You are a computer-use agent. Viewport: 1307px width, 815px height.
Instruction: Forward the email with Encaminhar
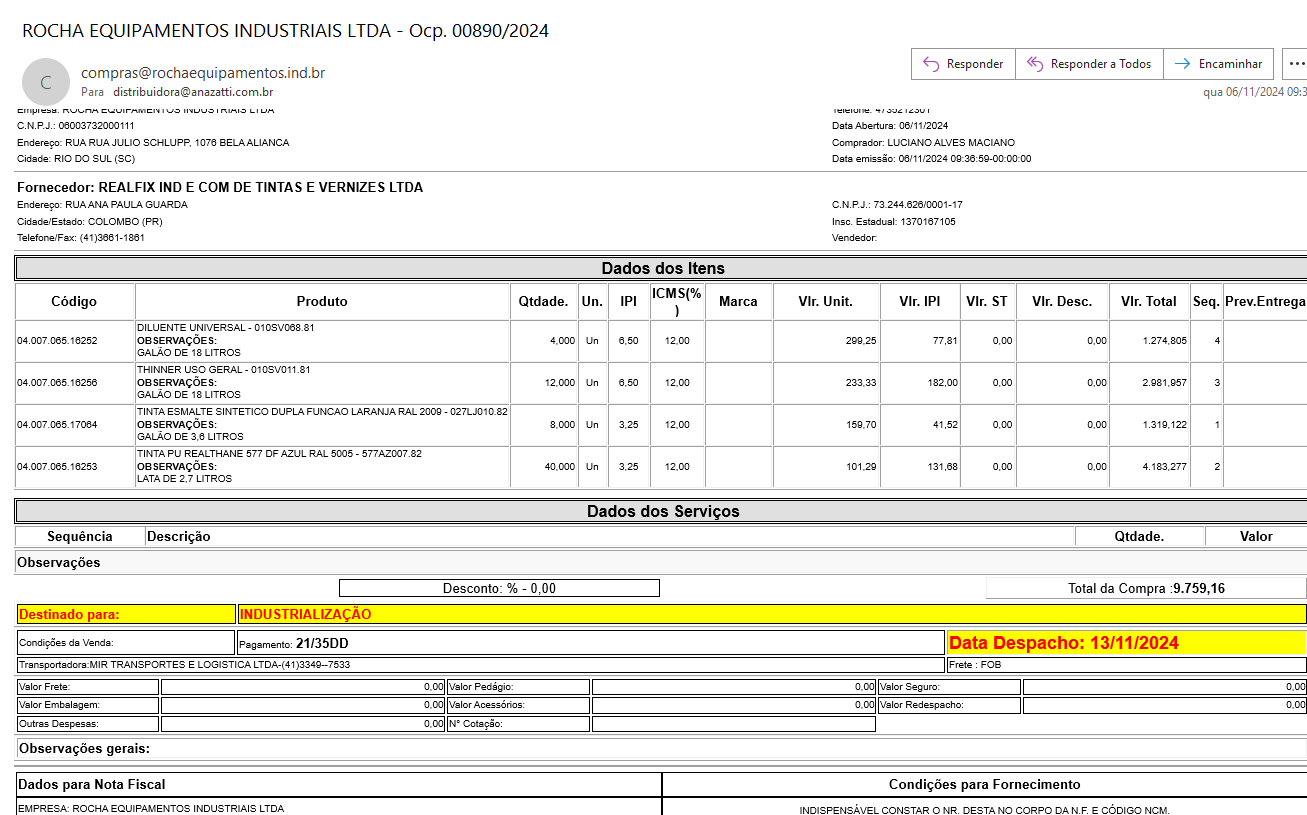point(1219,64)
